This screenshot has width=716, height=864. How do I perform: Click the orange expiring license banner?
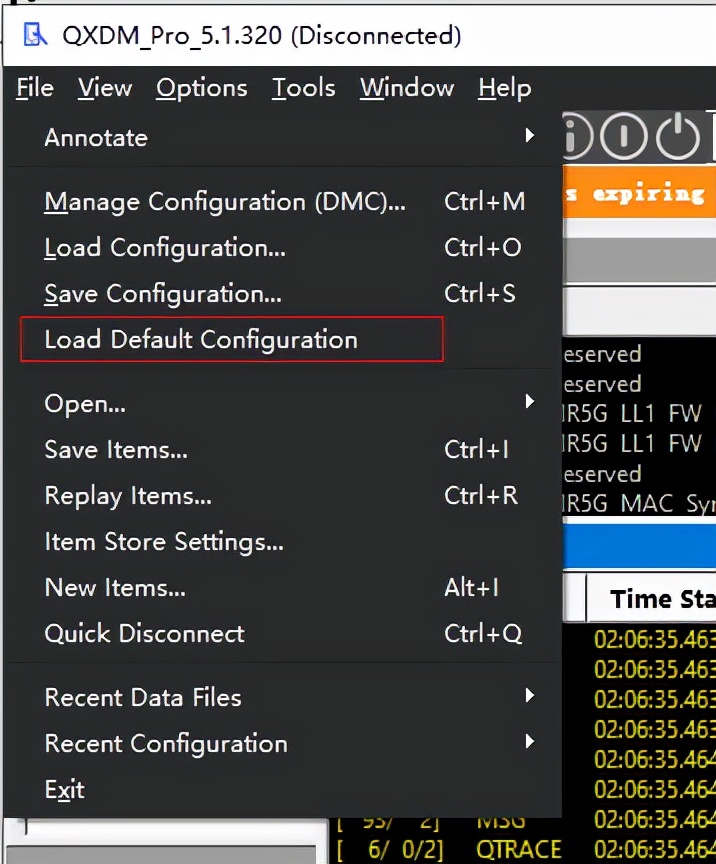(638, 193)
